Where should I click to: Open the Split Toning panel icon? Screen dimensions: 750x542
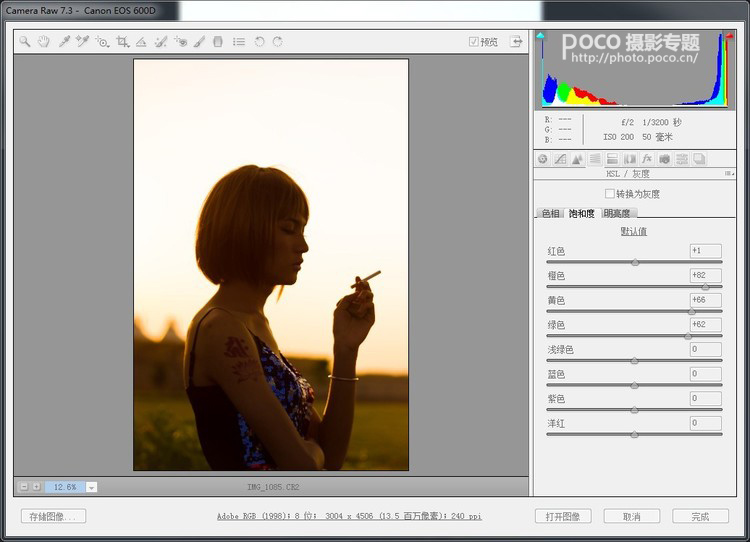click(x=612, y=159)
